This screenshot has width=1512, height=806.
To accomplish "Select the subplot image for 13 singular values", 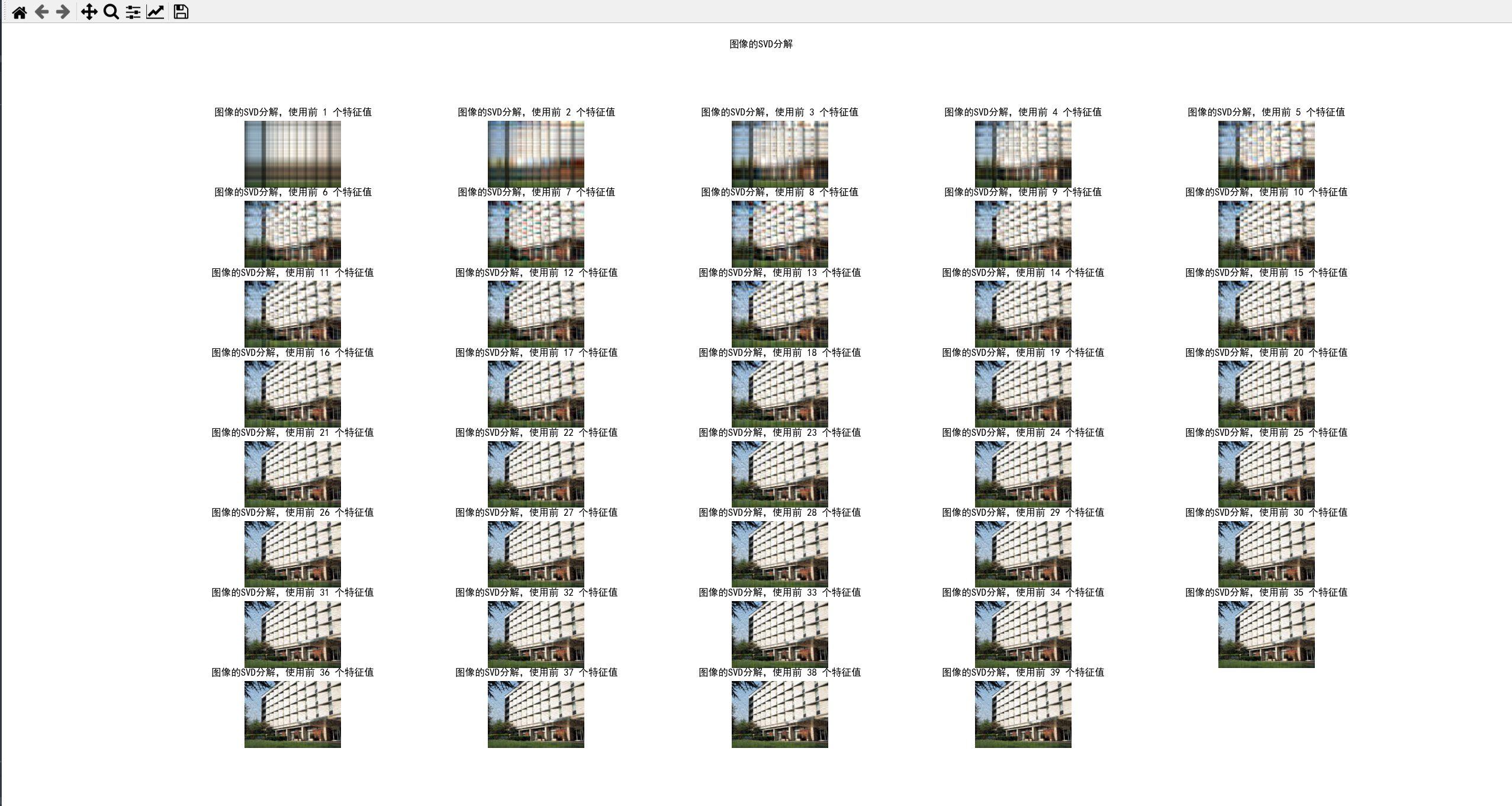I will tap(779, 314).
